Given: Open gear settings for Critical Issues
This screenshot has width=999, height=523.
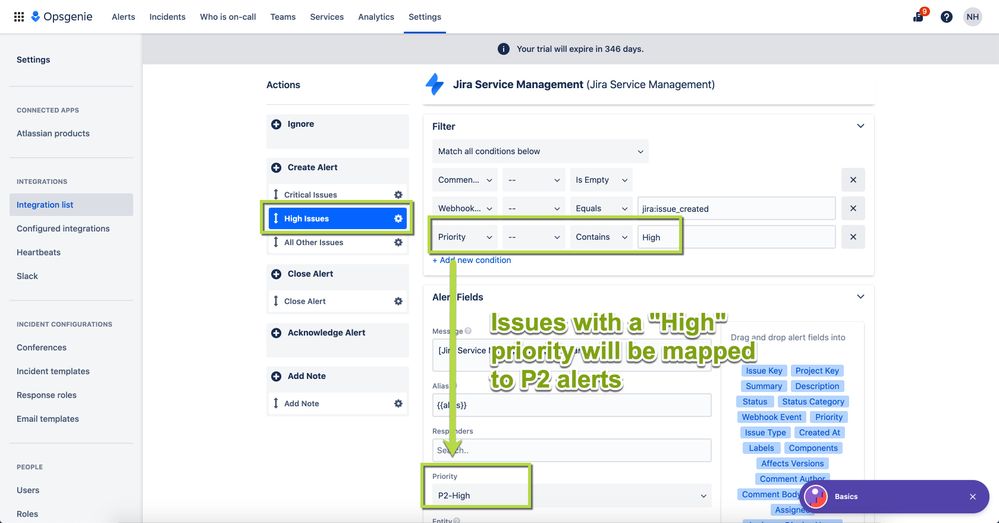Looking at the screenshot, I should click(x=398, y=195).
